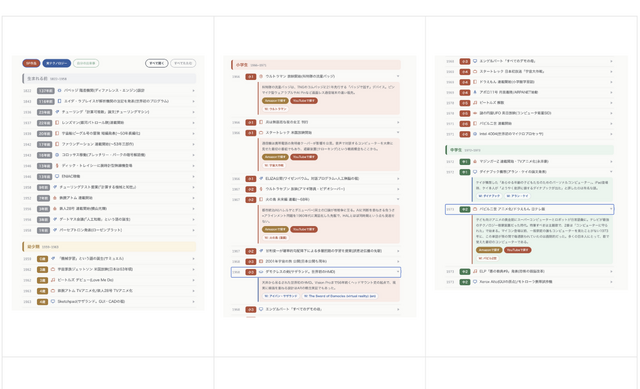The width and height of the screenshot is (640, 389).
Task: Click the 中学生 section header
Action: [529, 150]
